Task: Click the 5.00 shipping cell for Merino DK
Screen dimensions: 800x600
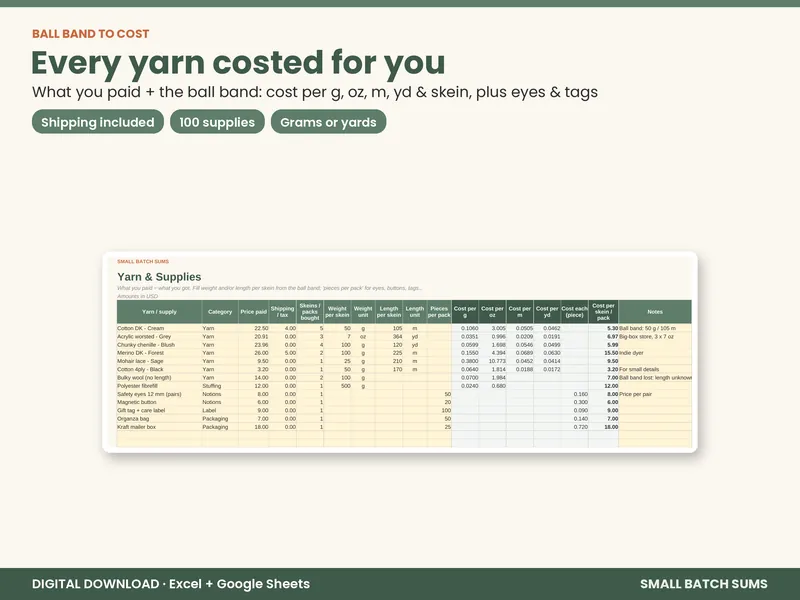Action: coord(283,353)
